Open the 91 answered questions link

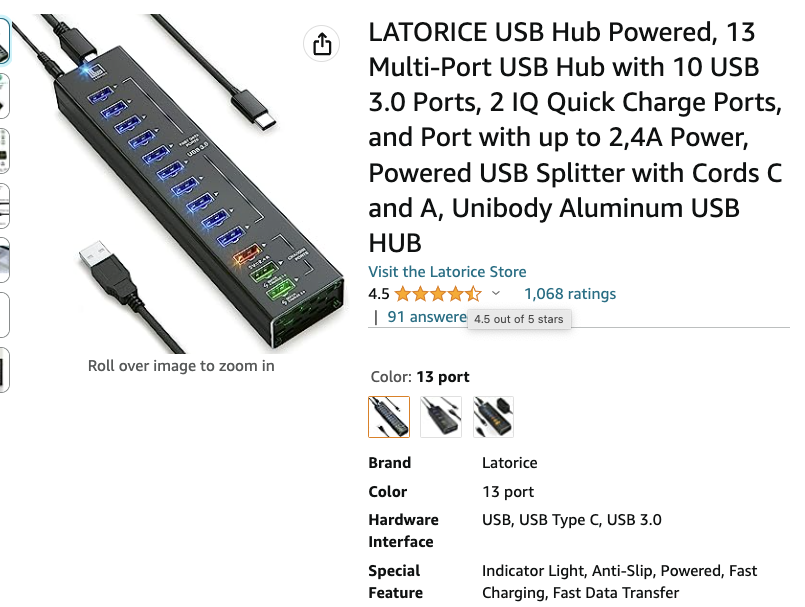pos(427,317)
